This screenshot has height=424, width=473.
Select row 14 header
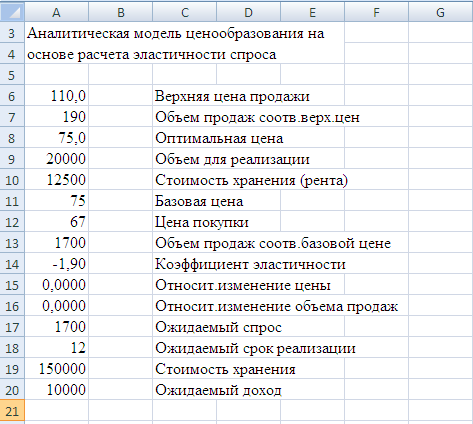12,264
